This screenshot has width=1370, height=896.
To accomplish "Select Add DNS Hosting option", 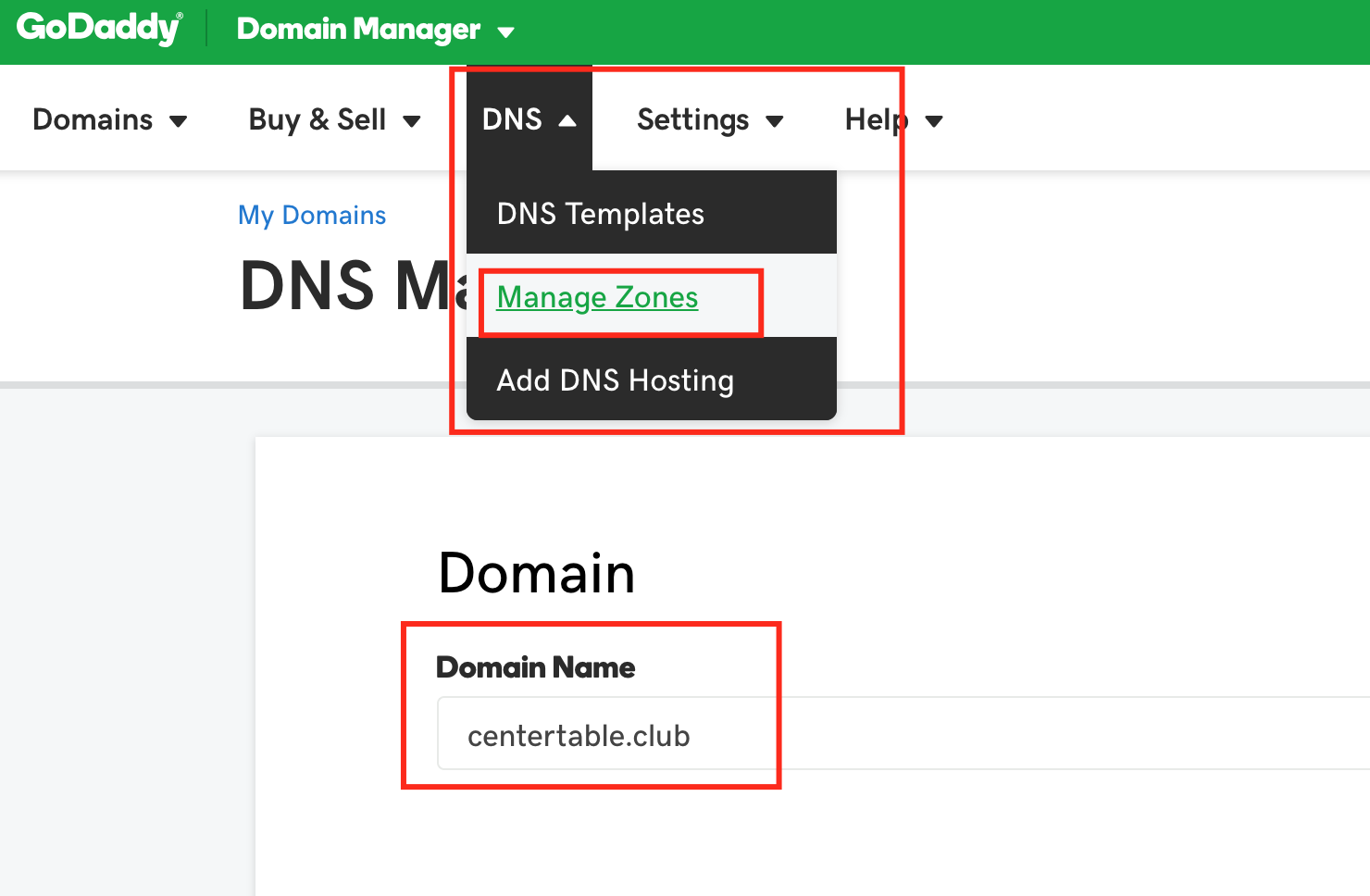I will pyautogui.click(x=652, y=380).
